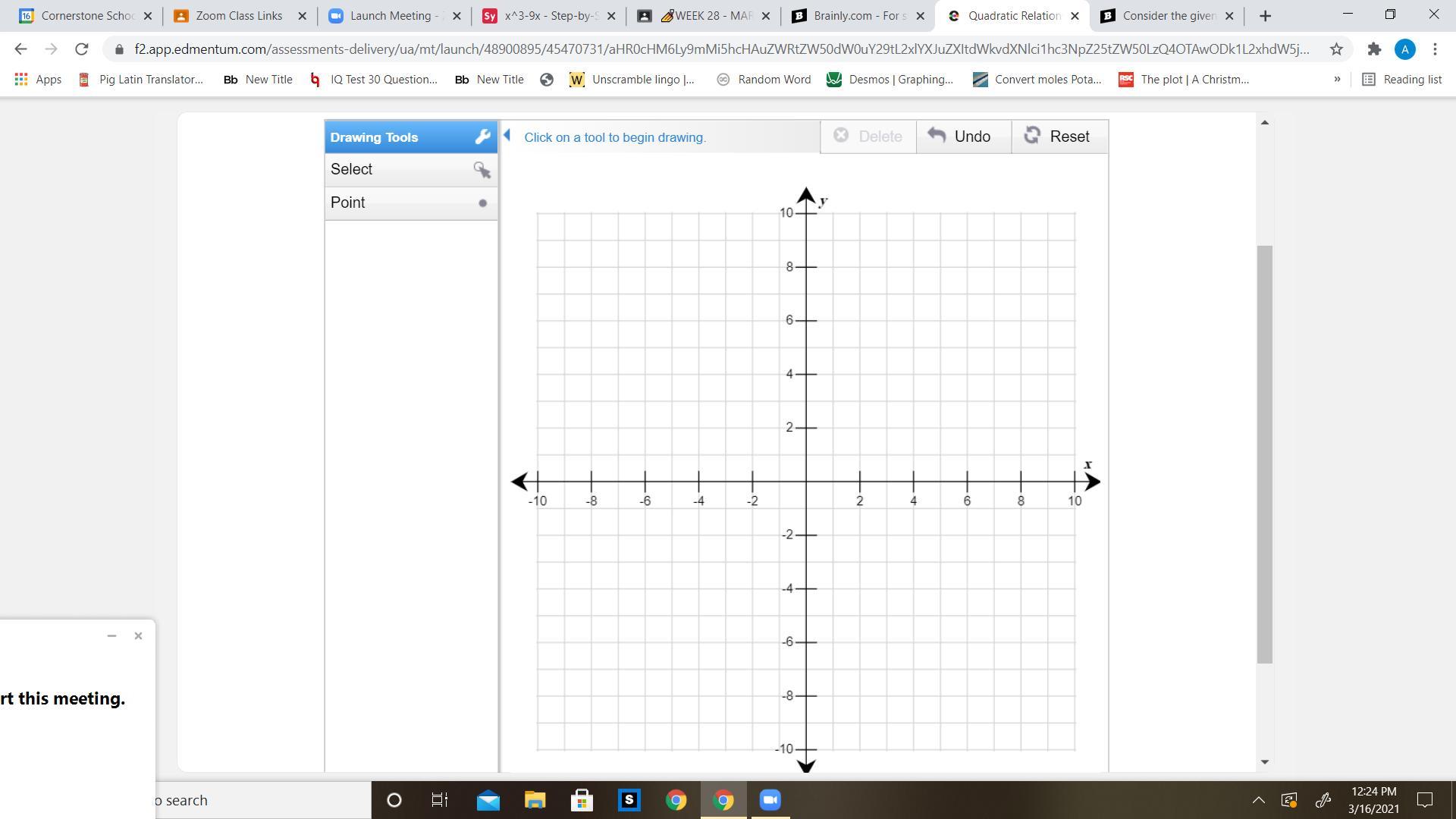Switch to Zoom Class Links tab
This screenshot has height=819, width=1456.
click(238, 15)
